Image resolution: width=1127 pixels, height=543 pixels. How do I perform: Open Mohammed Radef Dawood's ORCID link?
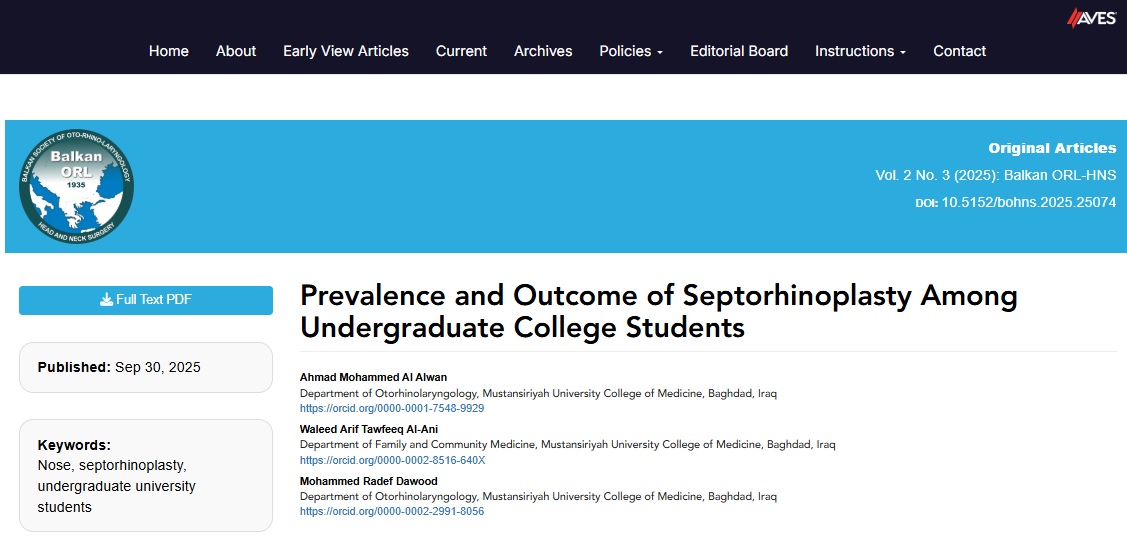tap(392, 511)
